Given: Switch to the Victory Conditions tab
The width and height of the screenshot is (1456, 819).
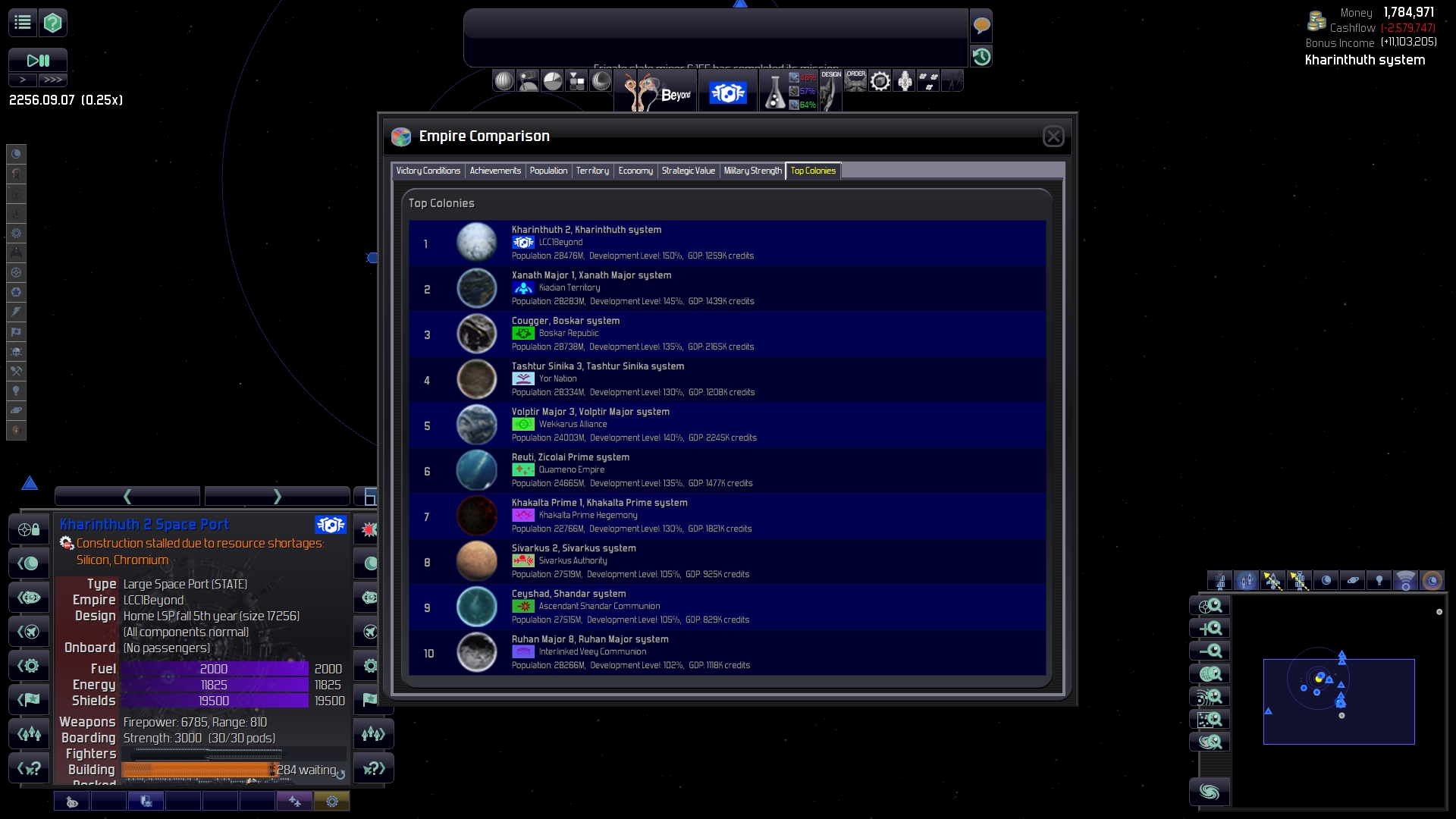Looking at the screenshot, I should (x=428, y=171).
